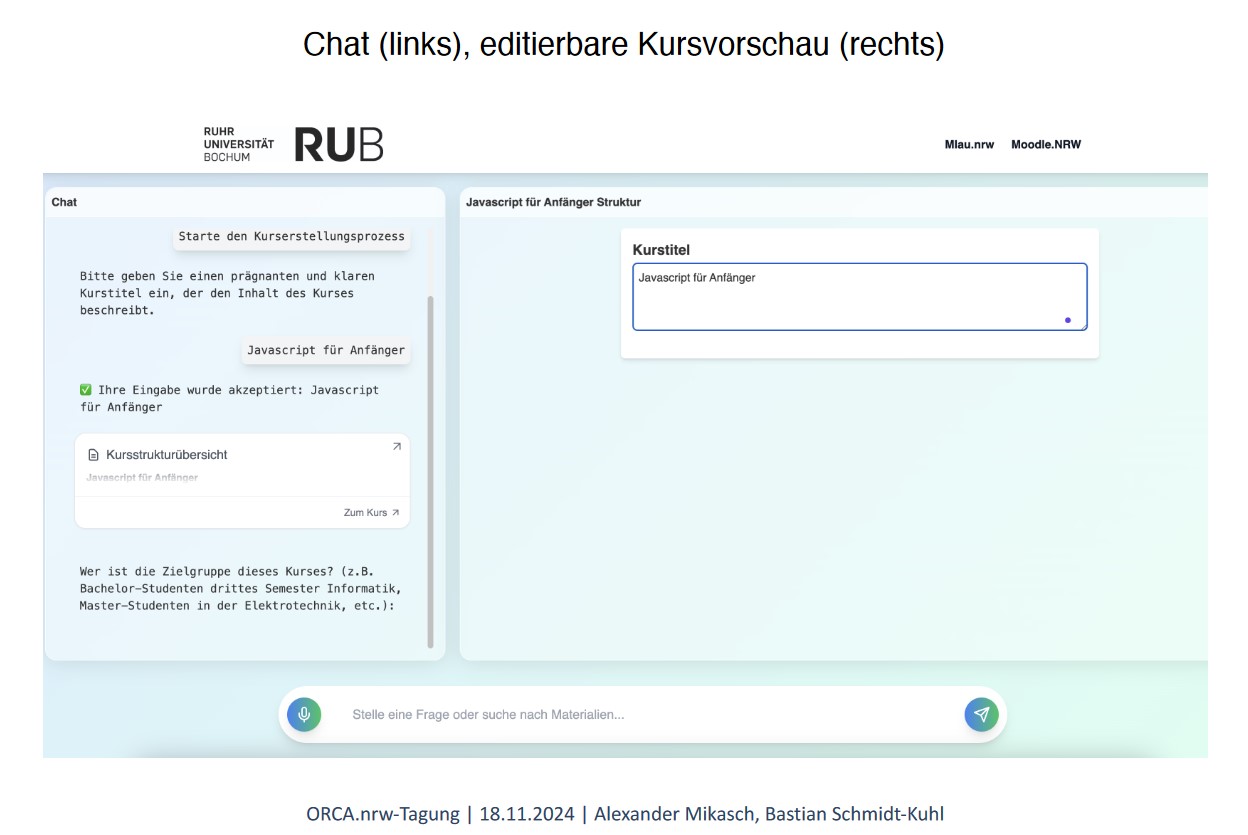This screenshot has width=1248, height=835.
Task: Select the Javascript für Anfänger Struktur header
Action: click(x=553, y=202)
